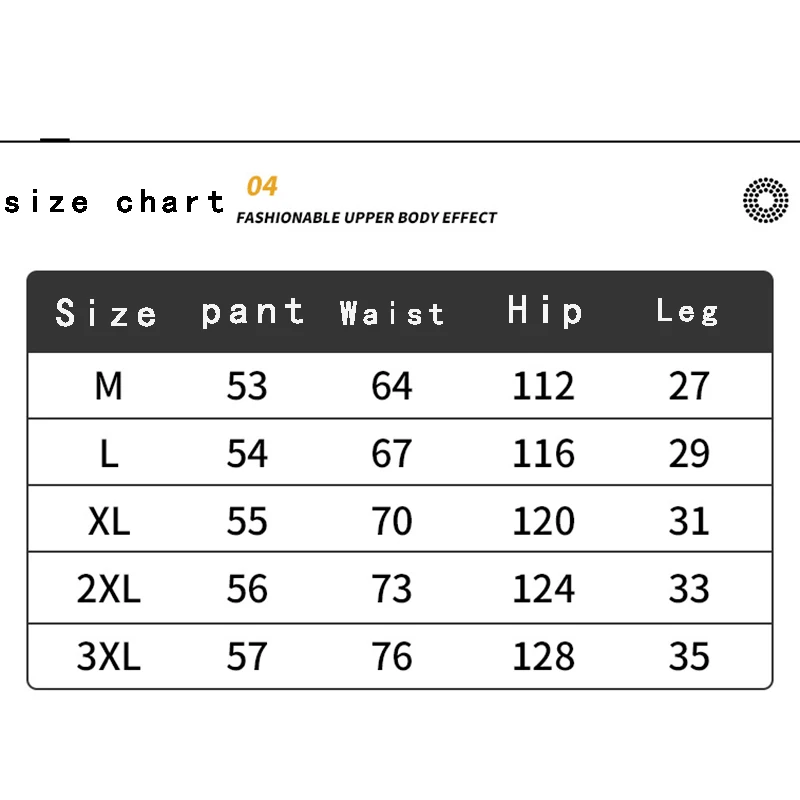
Task: Click the dotted circle icon
Action: [x=765, y=200]
